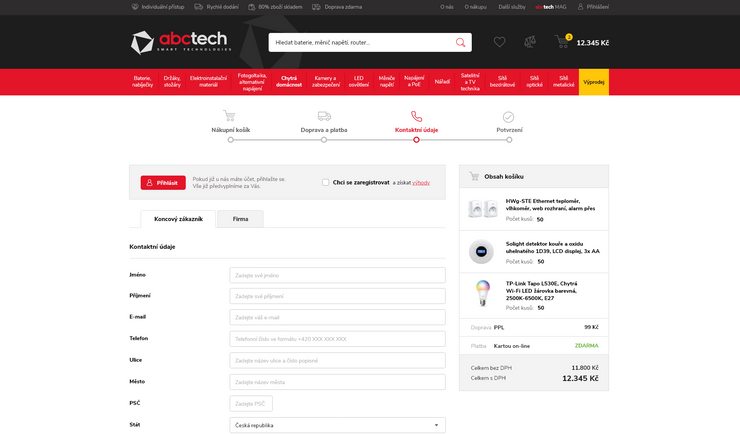This screenshot has height=434, width=740.
Task: Select the Koncový zákazník tab
Action: [178, 219]
